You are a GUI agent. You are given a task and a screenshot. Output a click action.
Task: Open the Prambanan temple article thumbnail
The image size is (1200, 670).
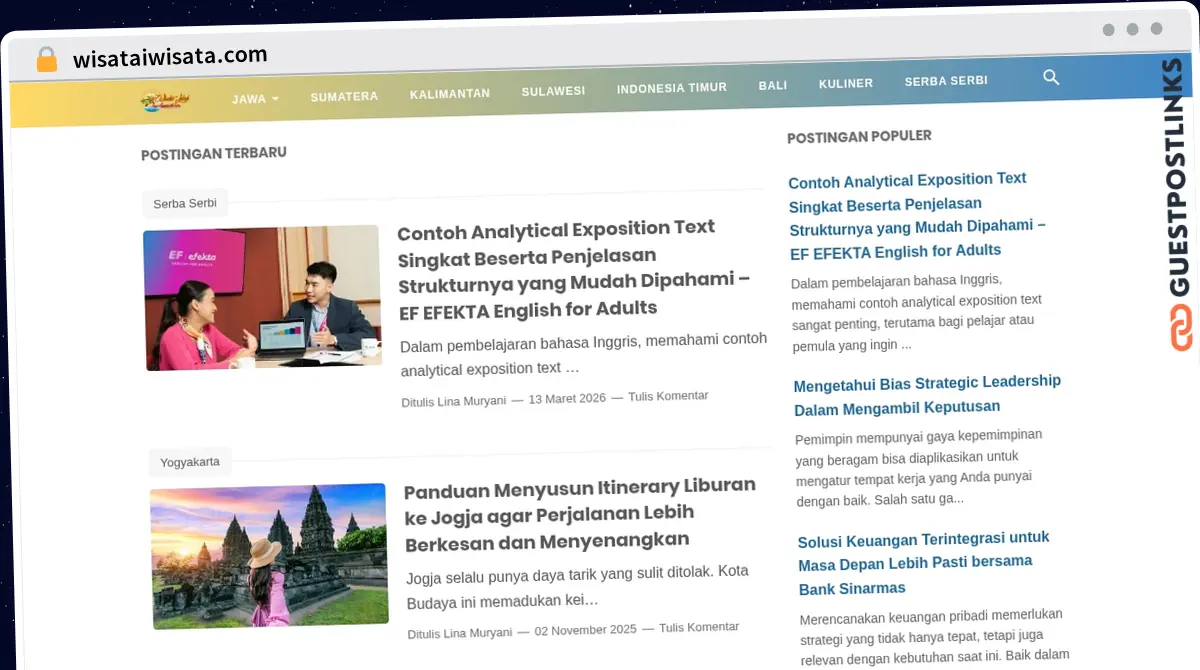coord(269,556)
